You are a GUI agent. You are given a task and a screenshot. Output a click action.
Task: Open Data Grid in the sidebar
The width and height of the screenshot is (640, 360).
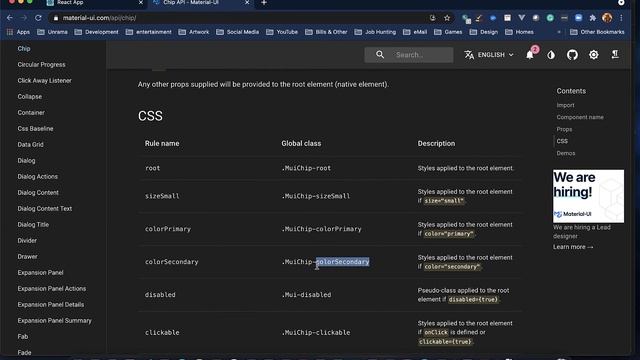click(30, 144)
